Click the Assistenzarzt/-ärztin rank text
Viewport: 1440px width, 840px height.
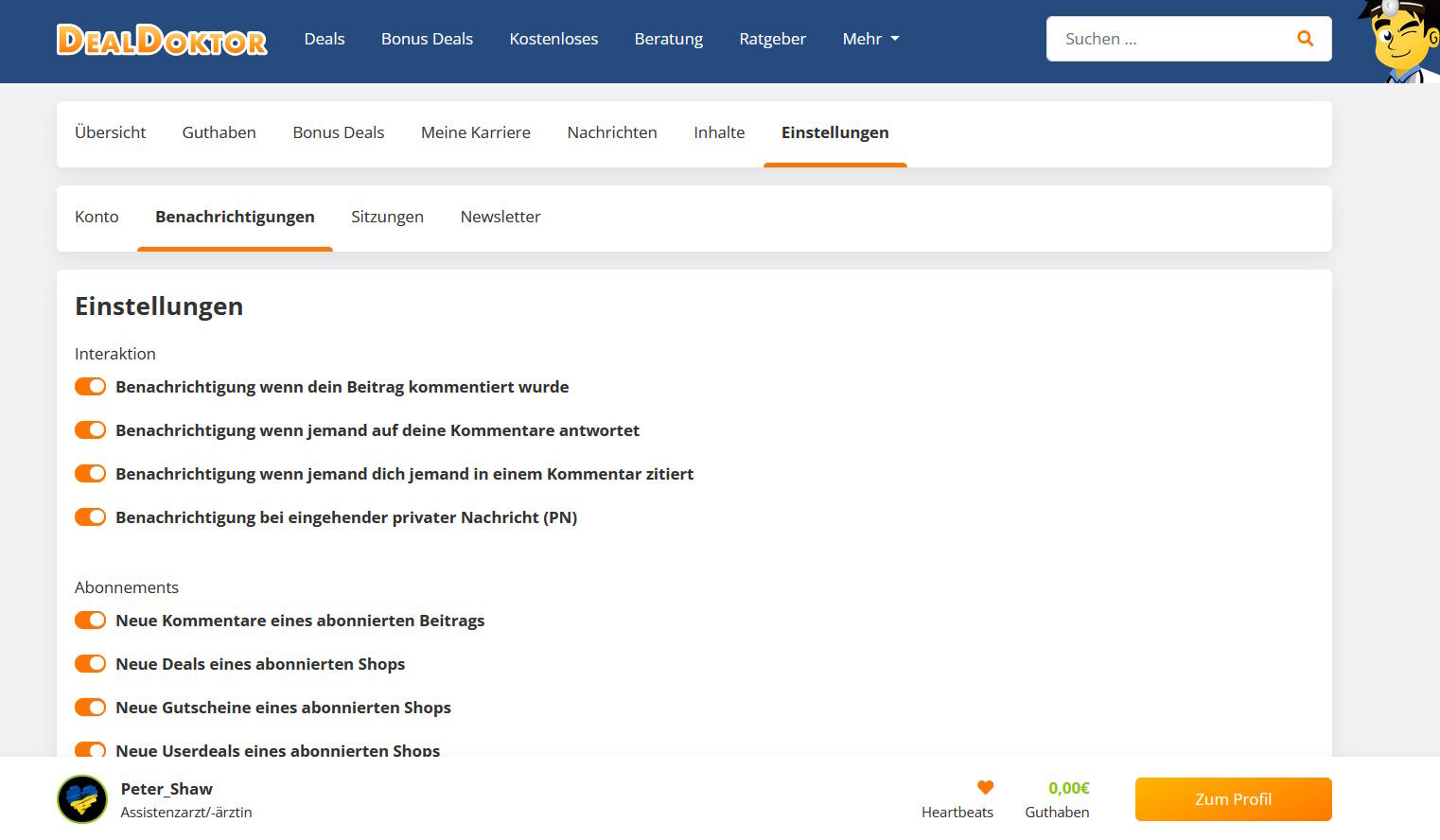tap(186, 813)
